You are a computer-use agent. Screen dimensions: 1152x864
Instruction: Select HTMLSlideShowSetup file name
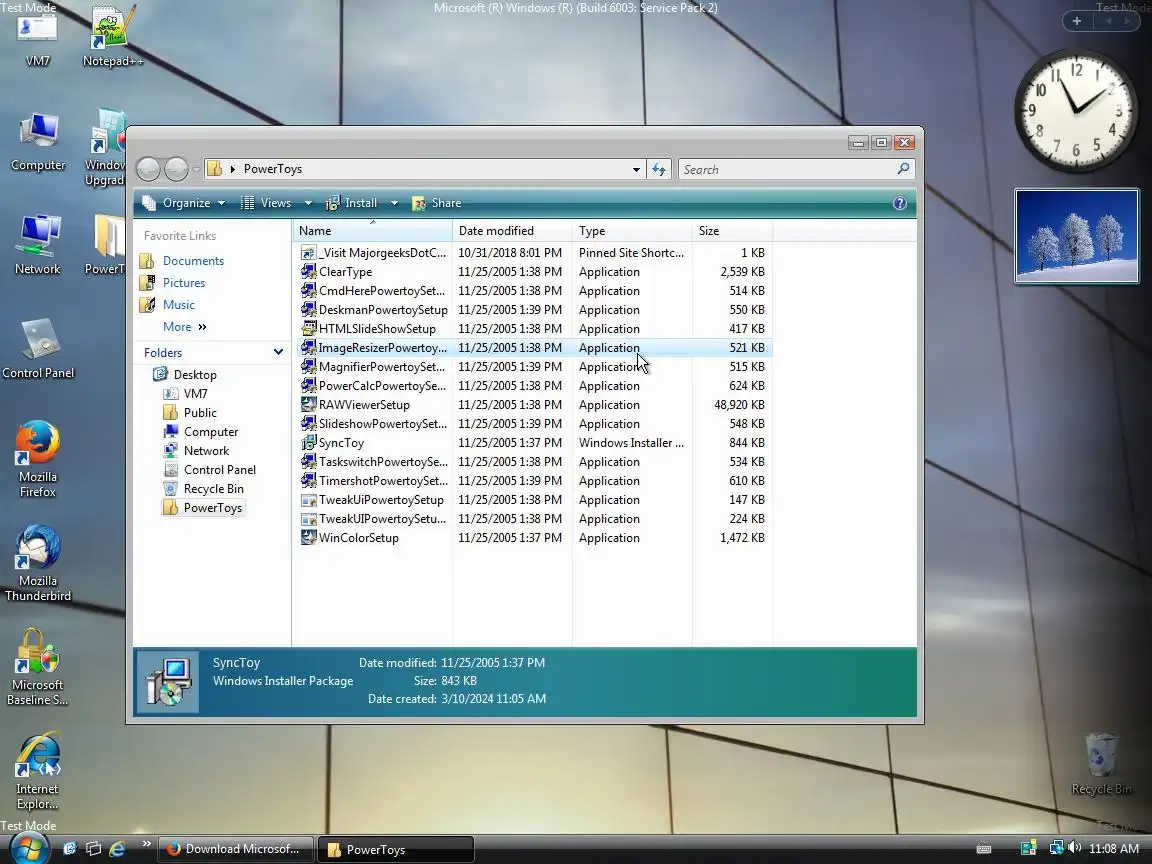[377, 329]
